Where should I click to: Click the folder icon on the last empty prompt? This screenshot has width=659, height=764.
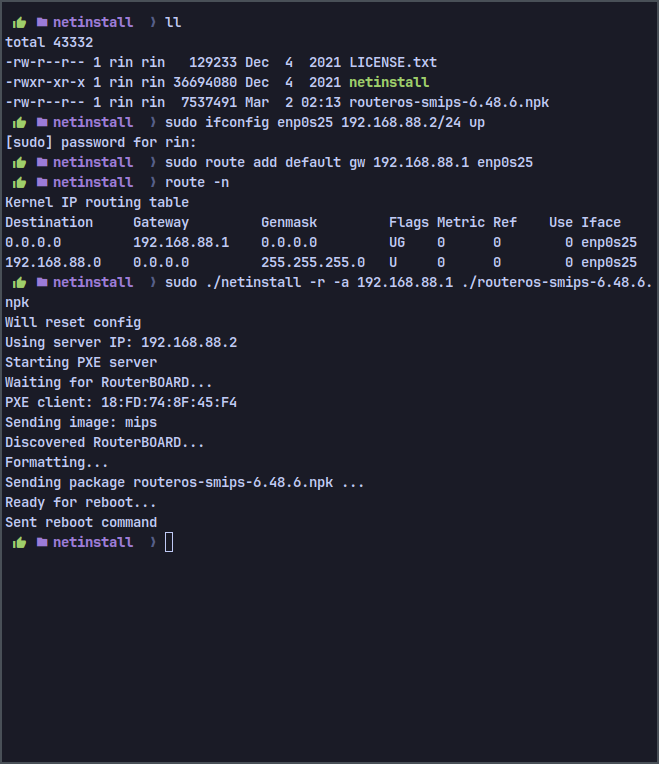(42, 542)
